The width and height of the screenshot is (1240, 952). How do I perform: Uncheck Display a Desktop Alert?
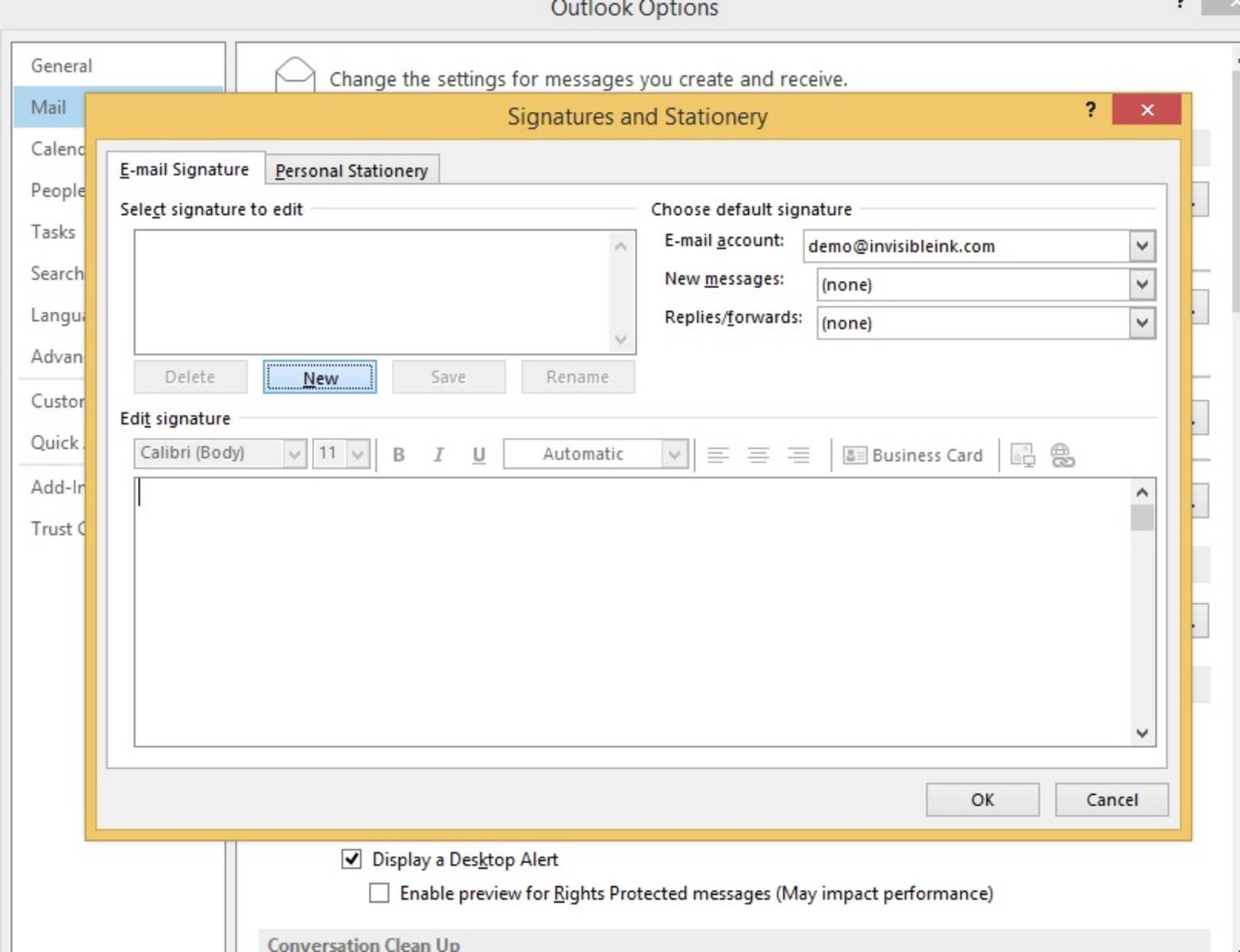(351, 858)
